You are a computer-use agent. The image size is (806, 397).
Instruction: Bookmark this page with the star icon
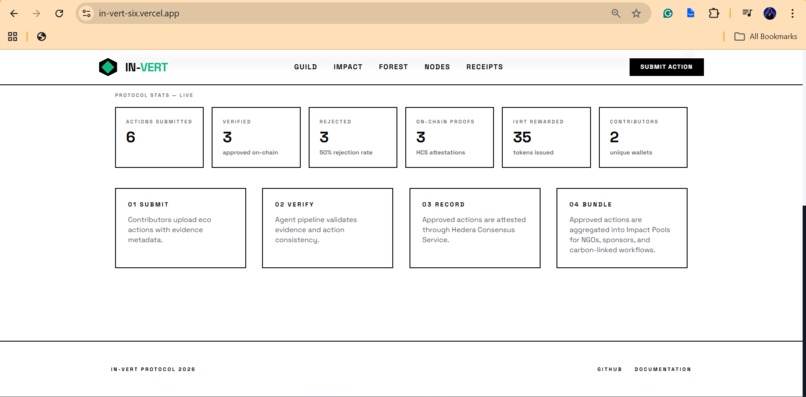636,14
